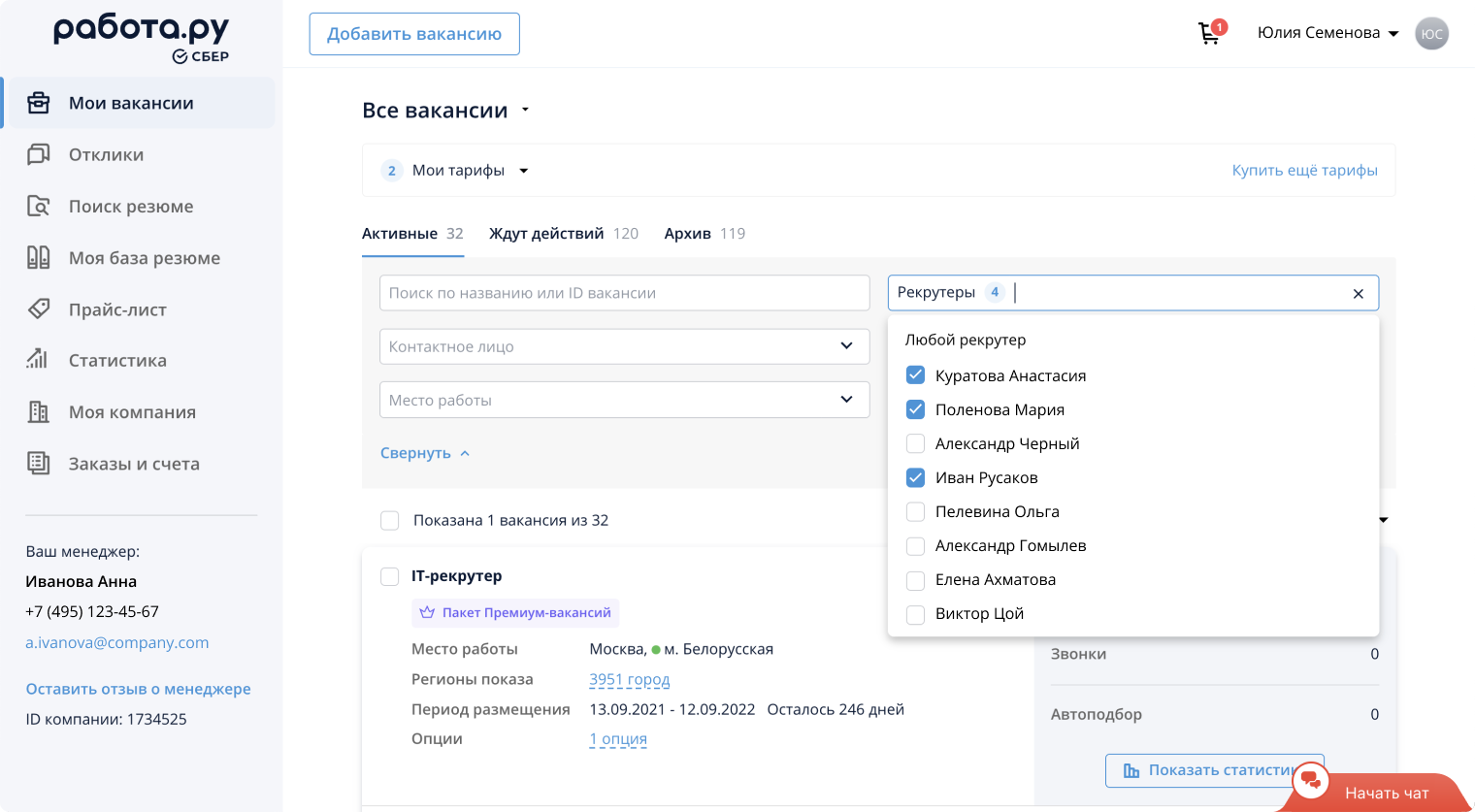Click the user avatar ЮС

(1431, 34)
